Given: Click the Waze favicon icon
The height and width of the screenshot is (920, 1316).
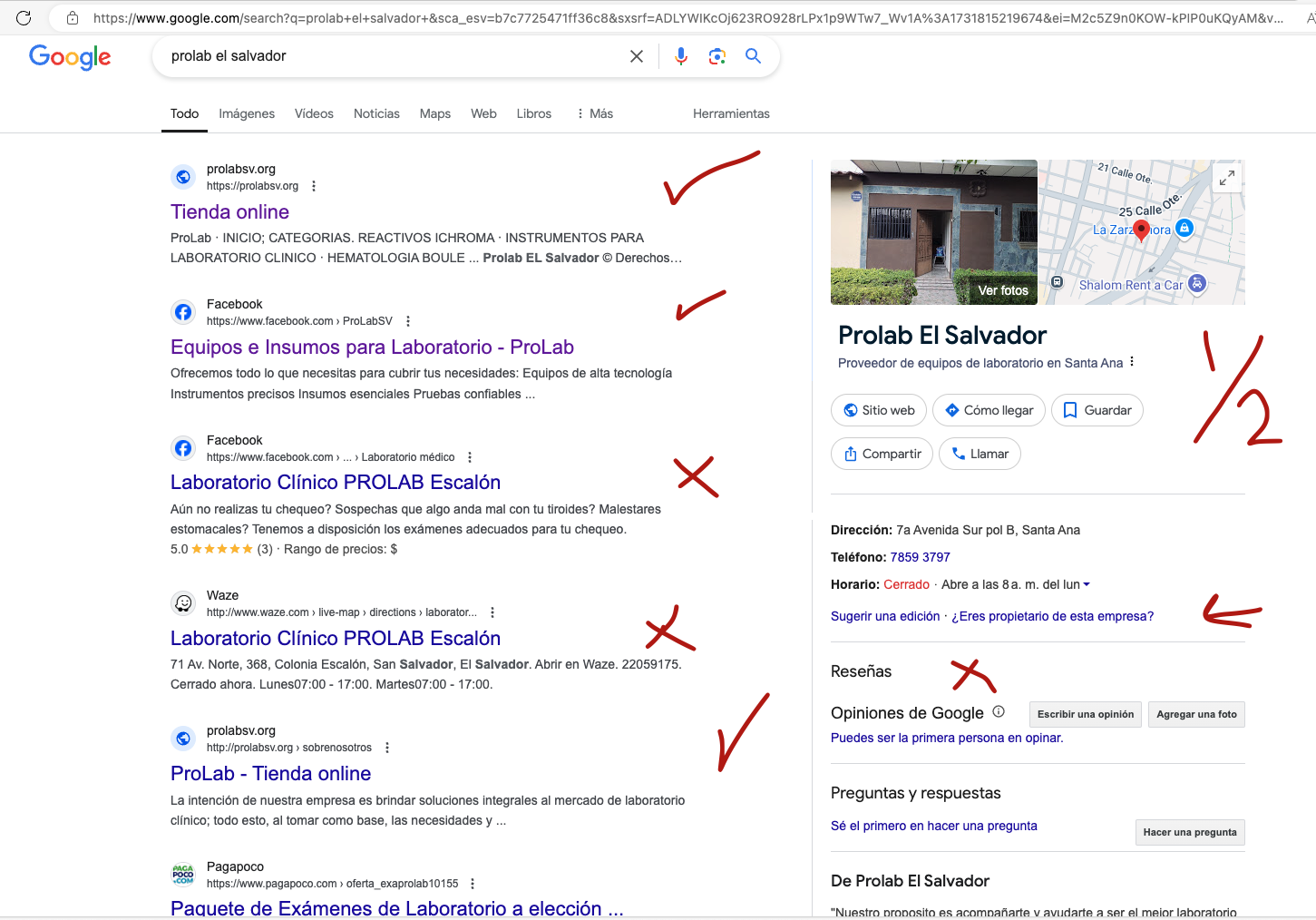Looking at the screenshot, I should point(183,603).
